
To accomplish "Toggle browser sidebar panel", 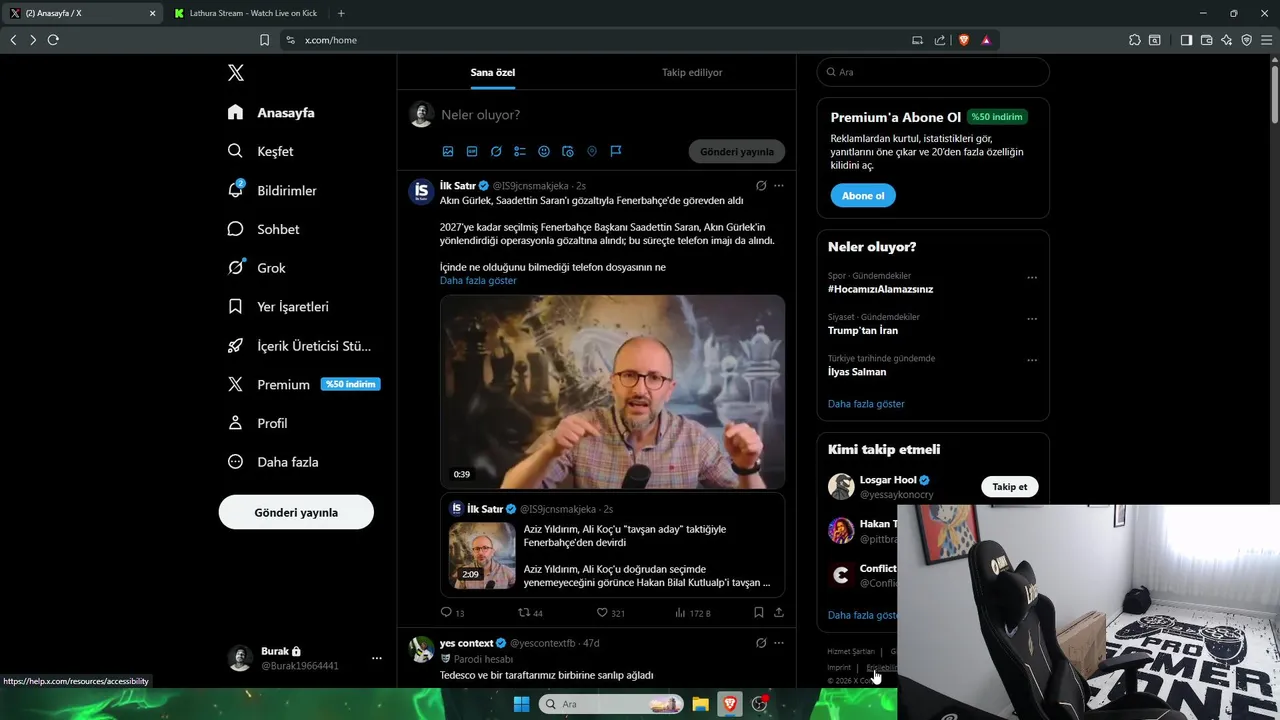I will 1186,40.
